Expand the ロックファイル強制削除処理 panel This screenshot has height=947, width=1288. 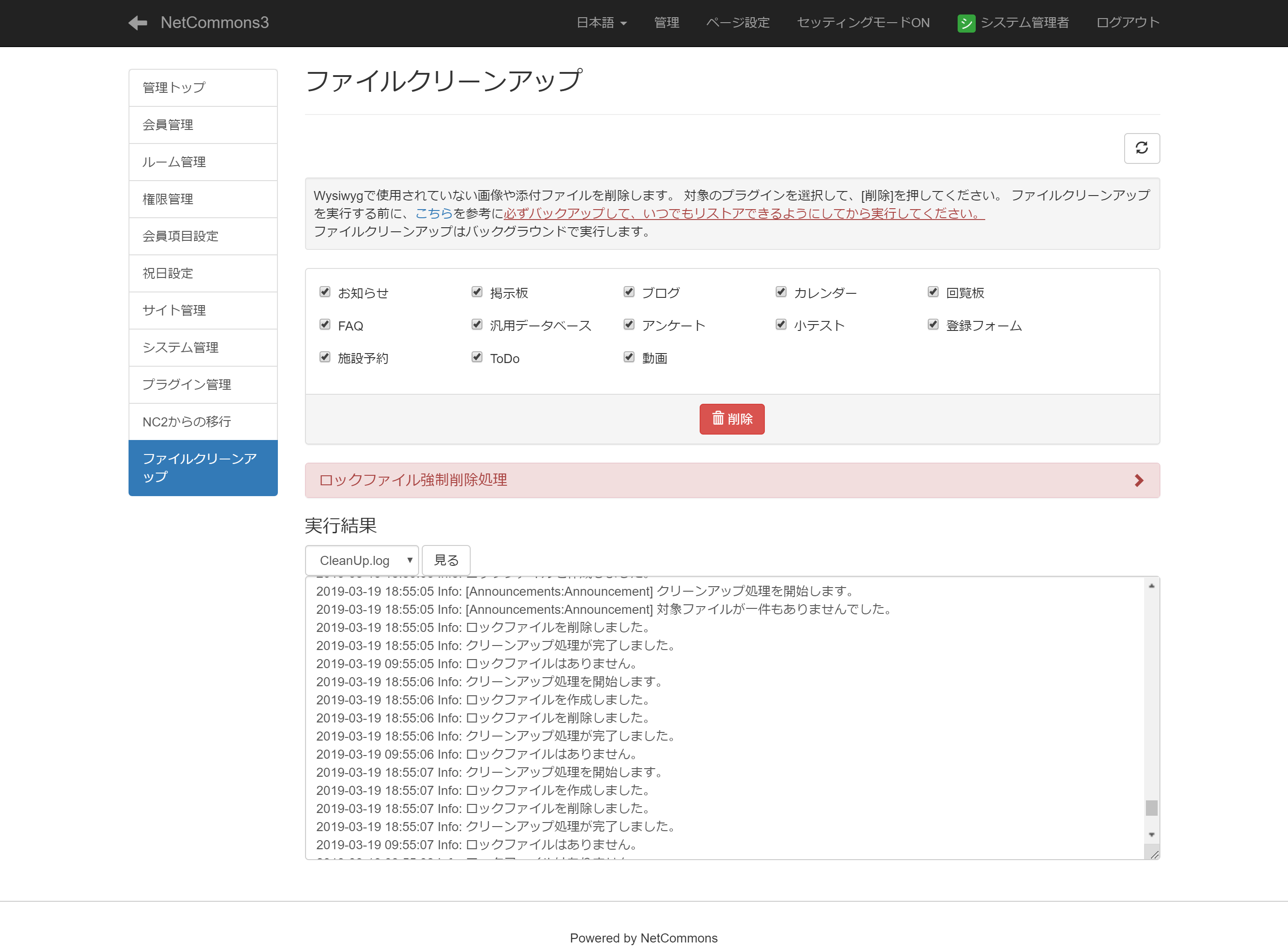coord(732,480)
